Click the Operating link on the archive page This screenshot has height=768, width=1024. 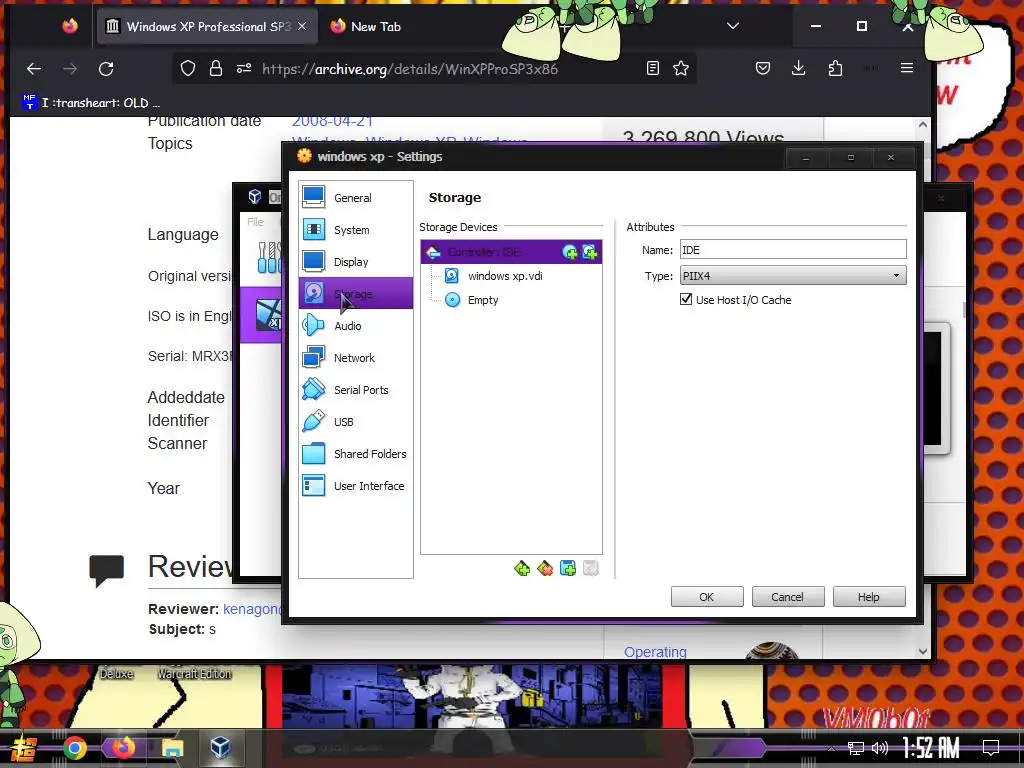coord(655,652)
